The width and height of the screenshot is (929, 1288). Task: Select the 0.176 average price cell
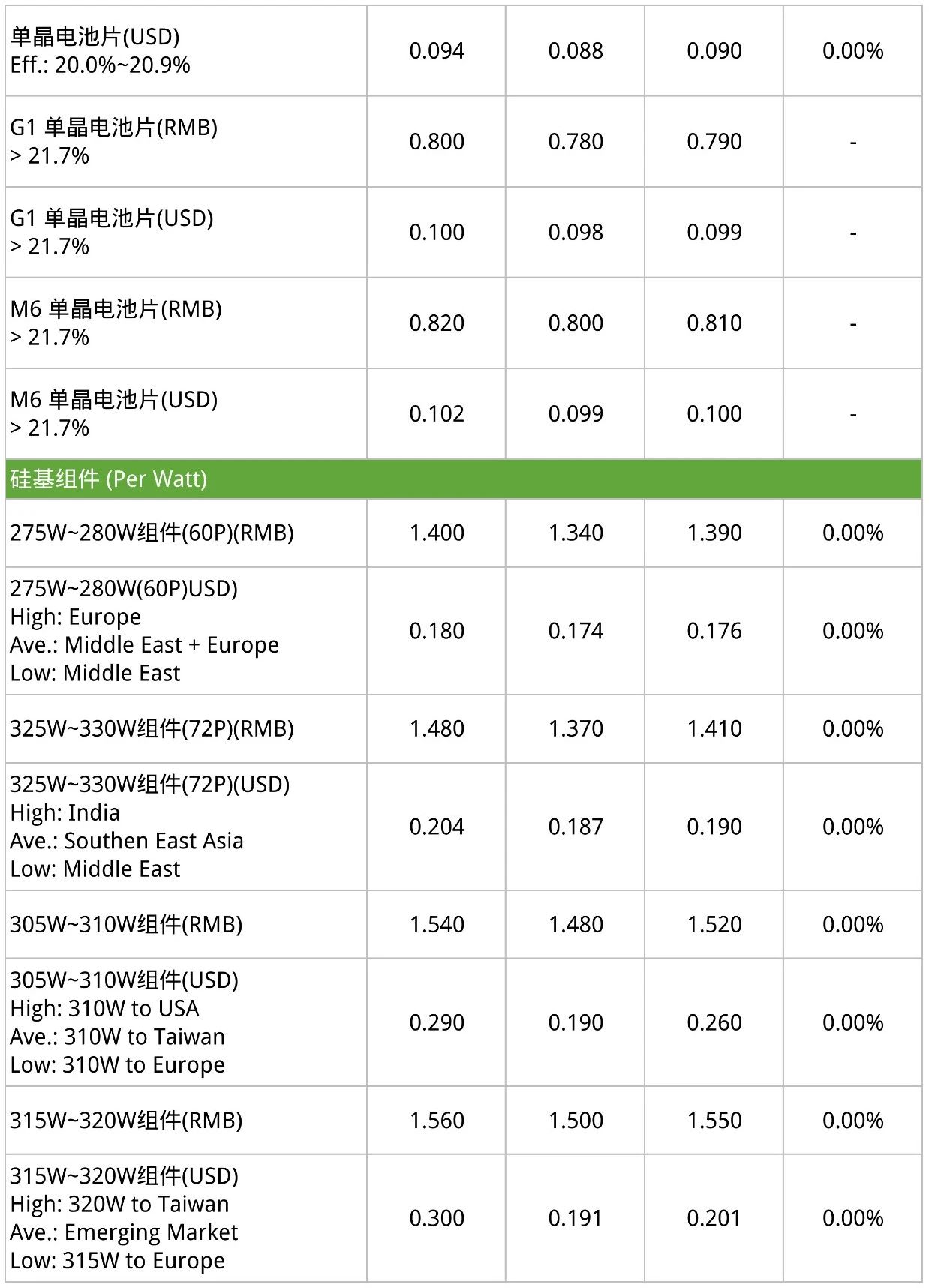714,631
